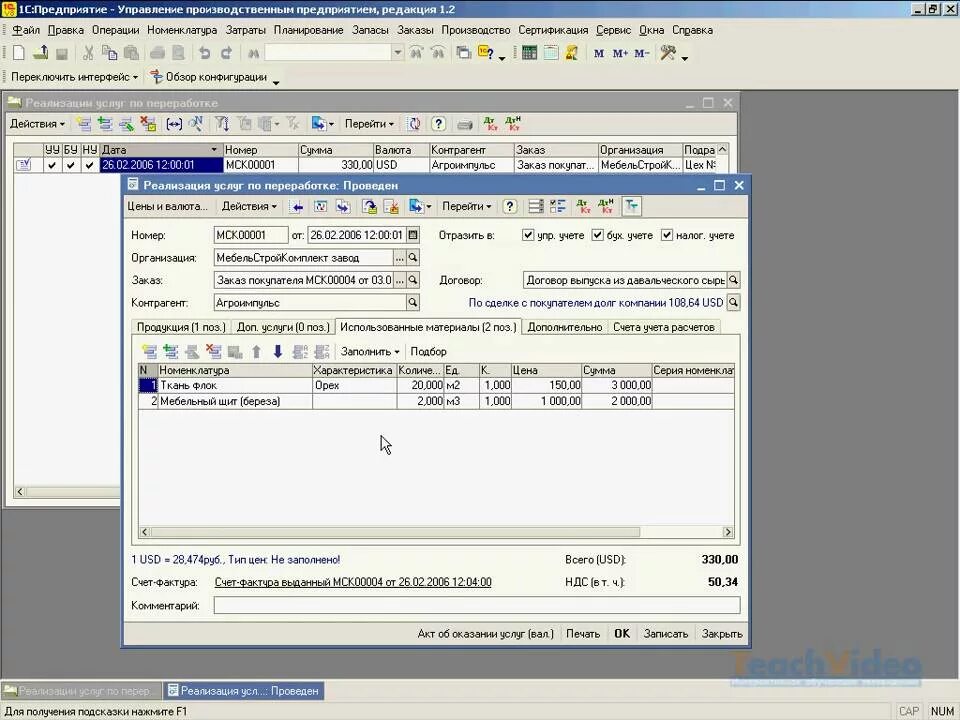960x720 pixels.
Task: Click the delete row icon in materials table
Action: [214, 351]
